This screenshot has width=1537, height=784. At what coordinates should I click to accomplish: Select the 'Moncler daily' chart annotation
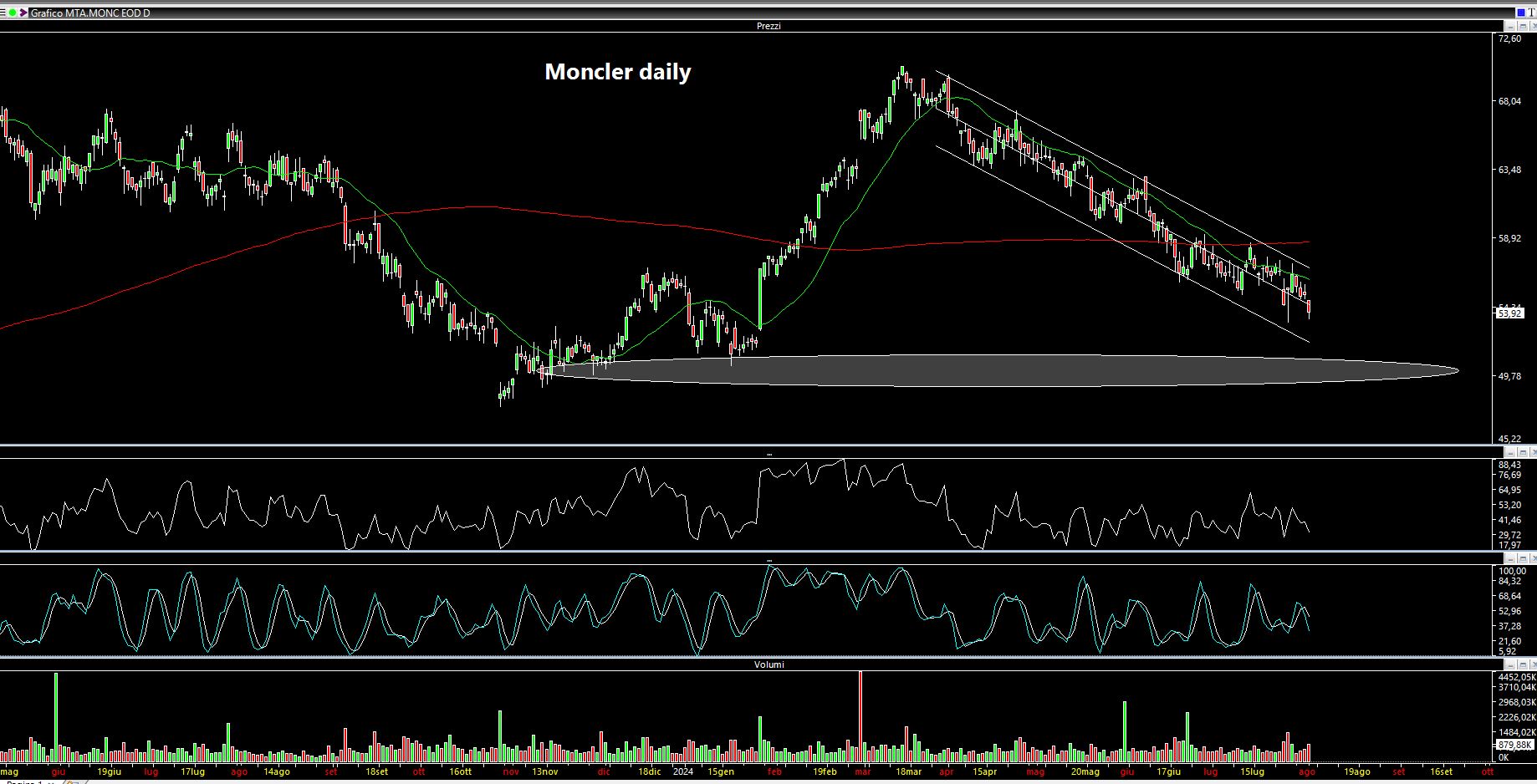[x=618, y=72]
